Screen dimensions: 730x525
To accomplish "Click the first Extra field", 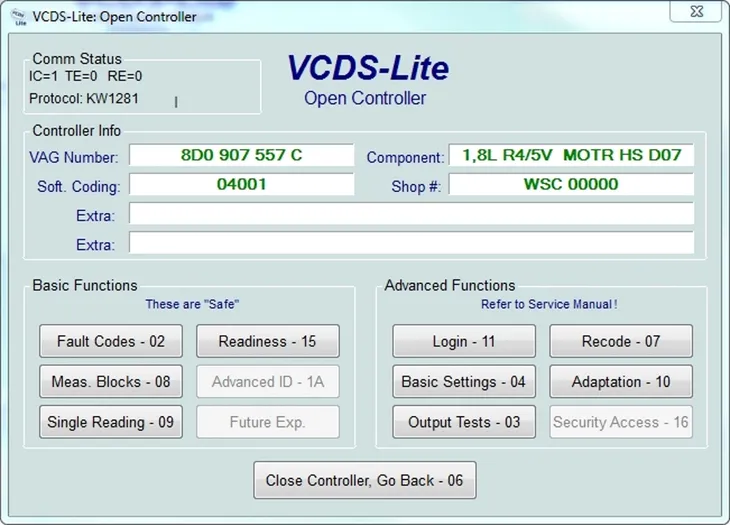I will click(x=410, y=214).
